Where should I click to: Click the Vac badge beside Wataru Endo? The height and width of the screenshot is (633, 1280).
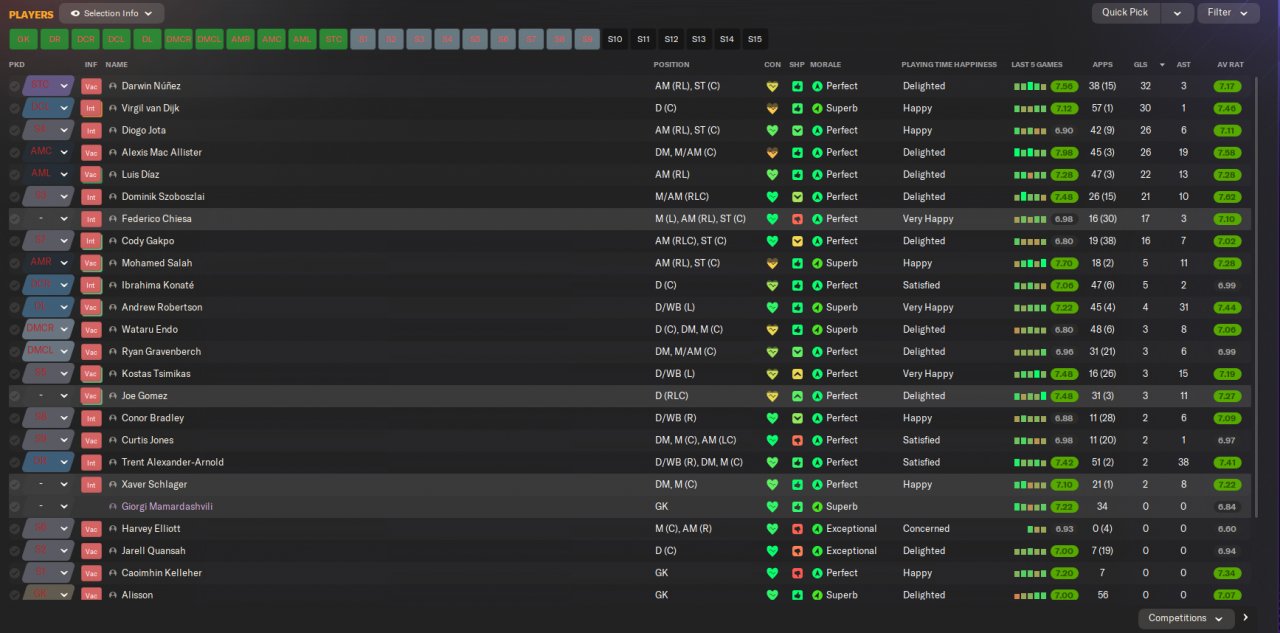point(91,329)
